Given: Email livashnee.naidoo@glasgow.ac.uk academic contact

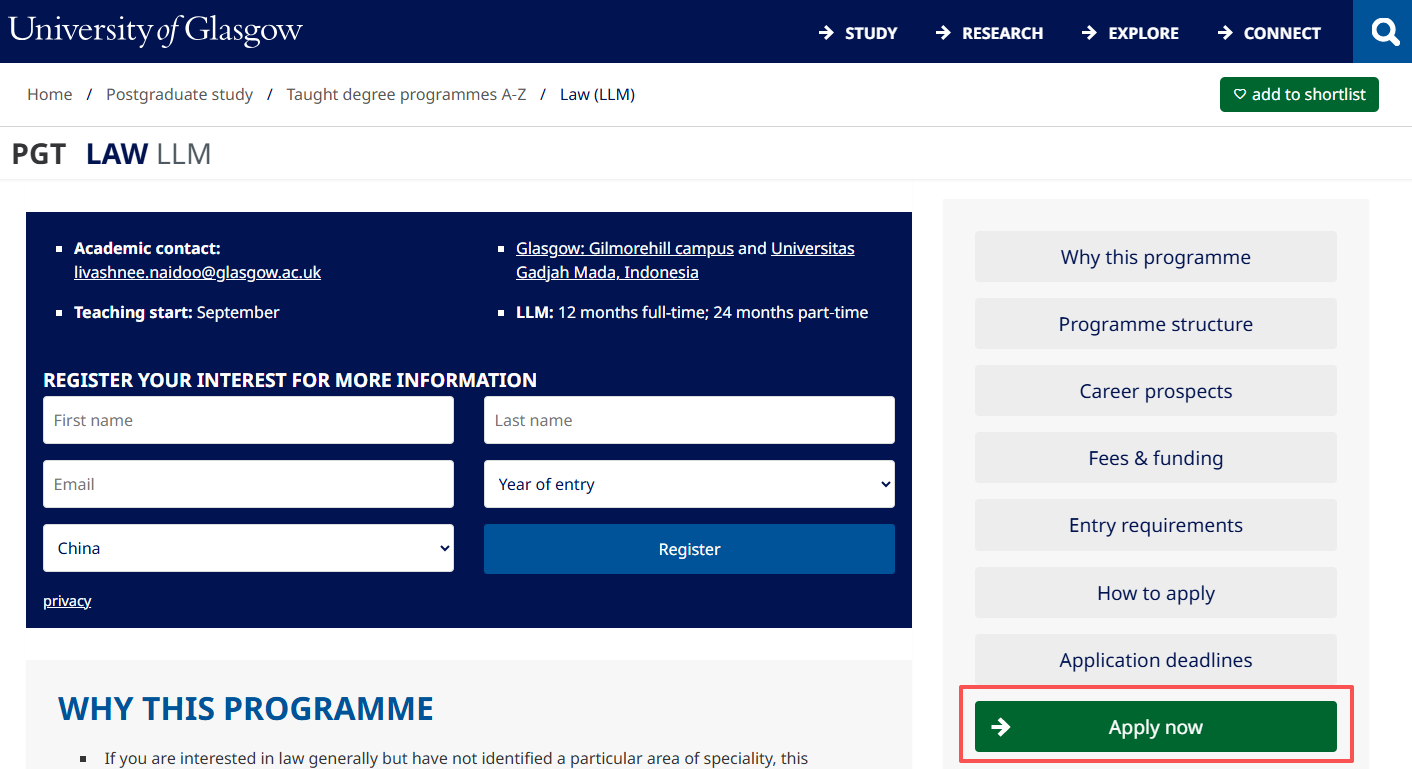Looking at the screenshot, I should [x=197, y=272].
